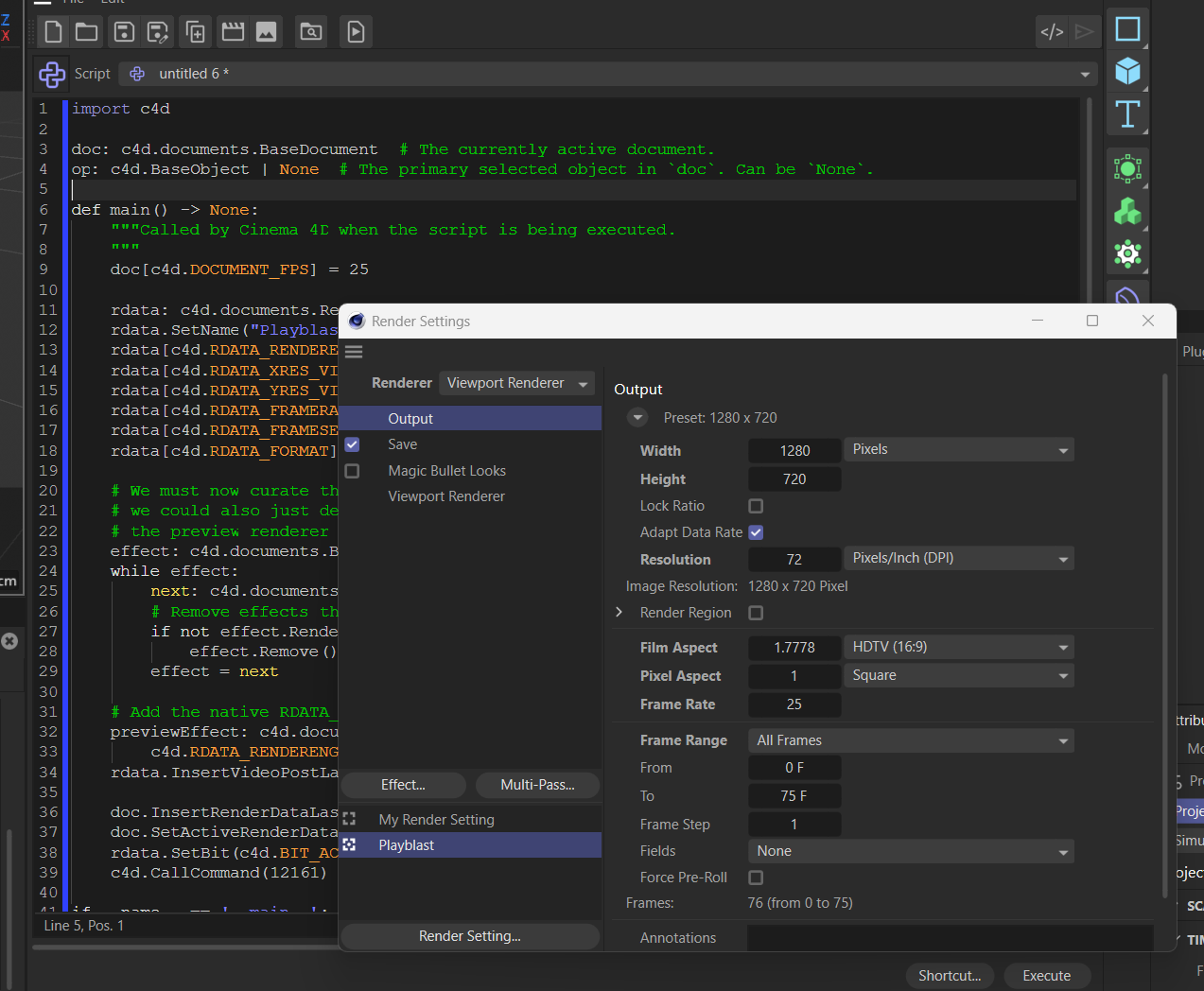Viewport: 1204px width, 991px height.
Task: Click the code brackets icon
Action: coord(1052,32)
